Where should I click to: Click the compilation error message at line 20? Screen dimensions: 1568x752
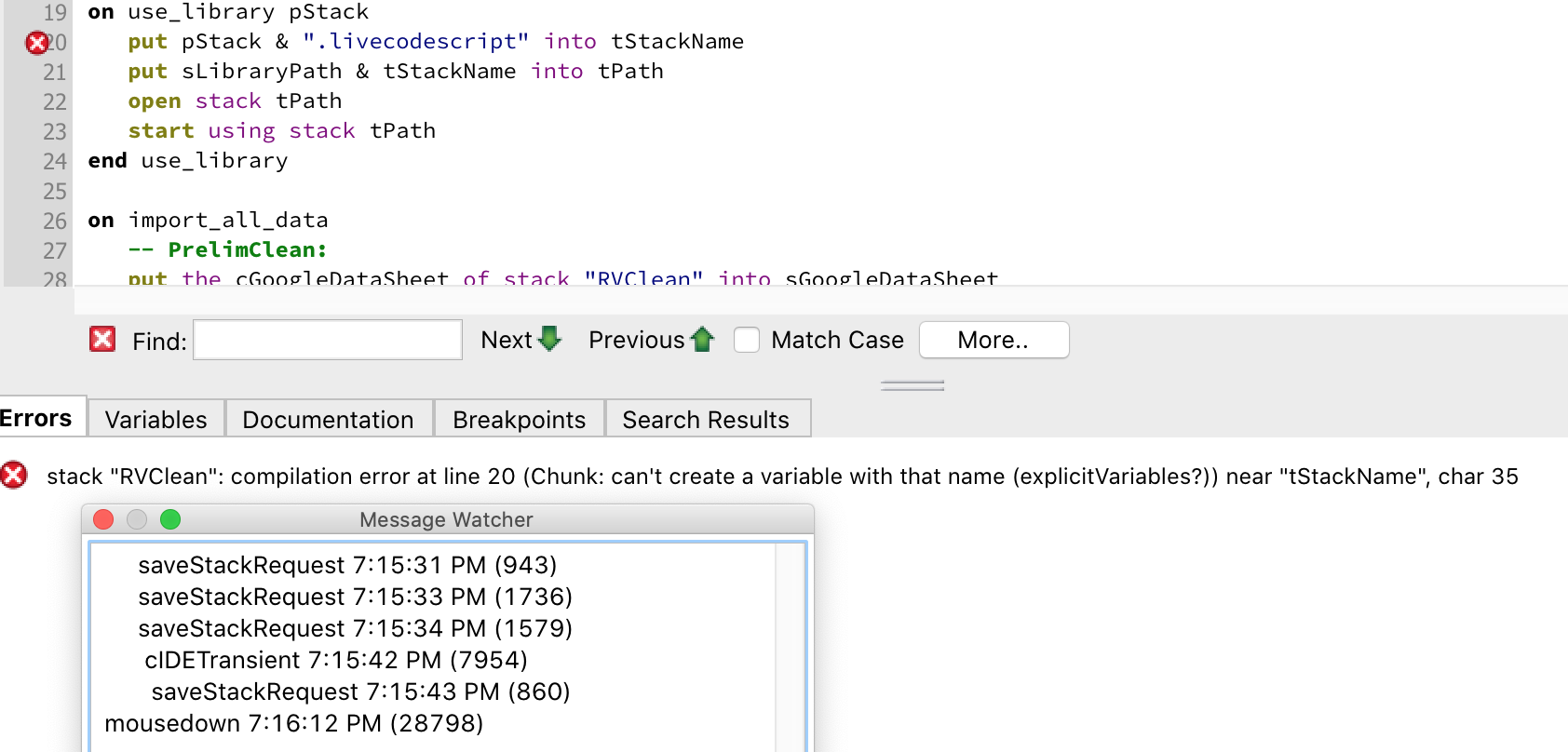coord(782,477)
